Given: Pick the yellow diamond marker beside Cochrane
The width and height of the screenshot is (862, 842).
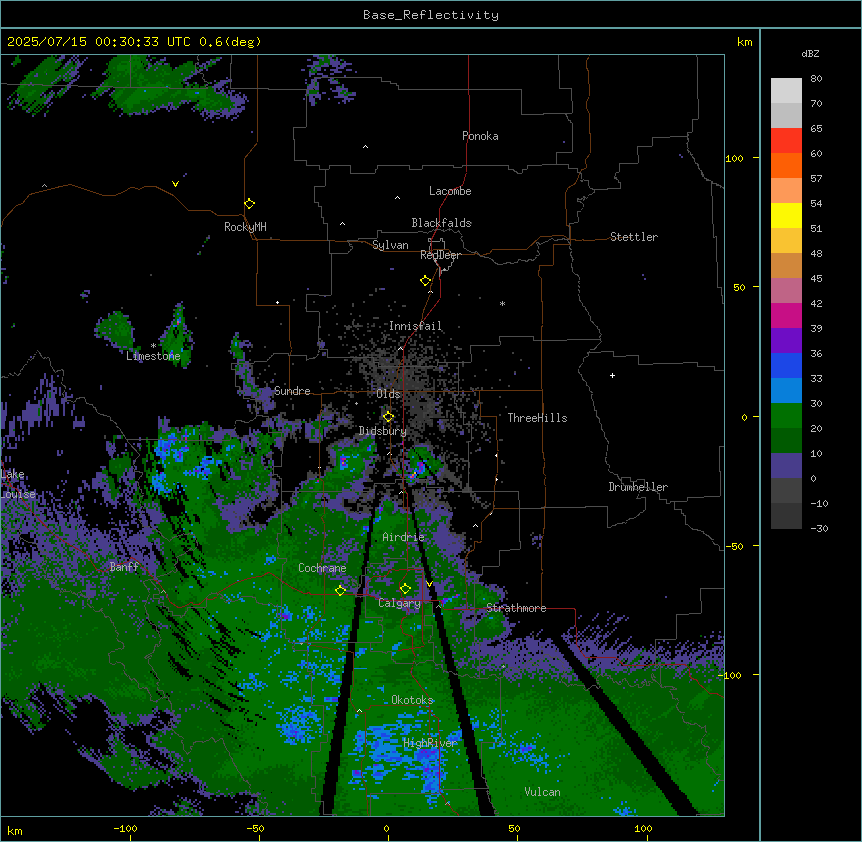Looking at the screenshot, I should pyautogui.click(x=340, y=590).
